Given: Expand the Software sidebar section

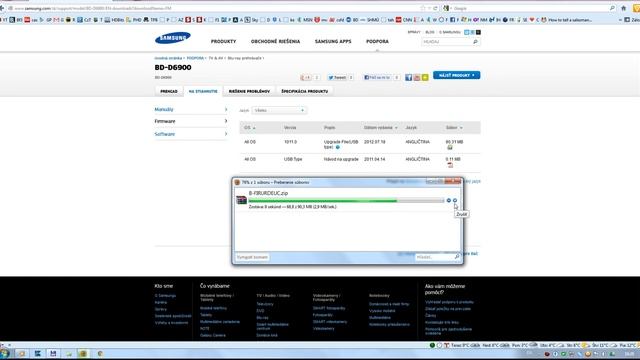Looking at the screenshot, I should [191, 134].
